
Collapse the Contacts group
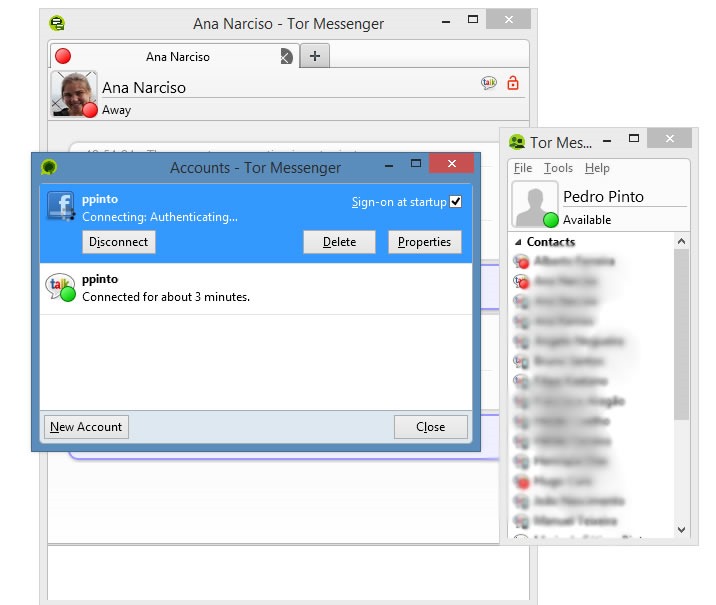pyautogui.click(x=518, y=242)
